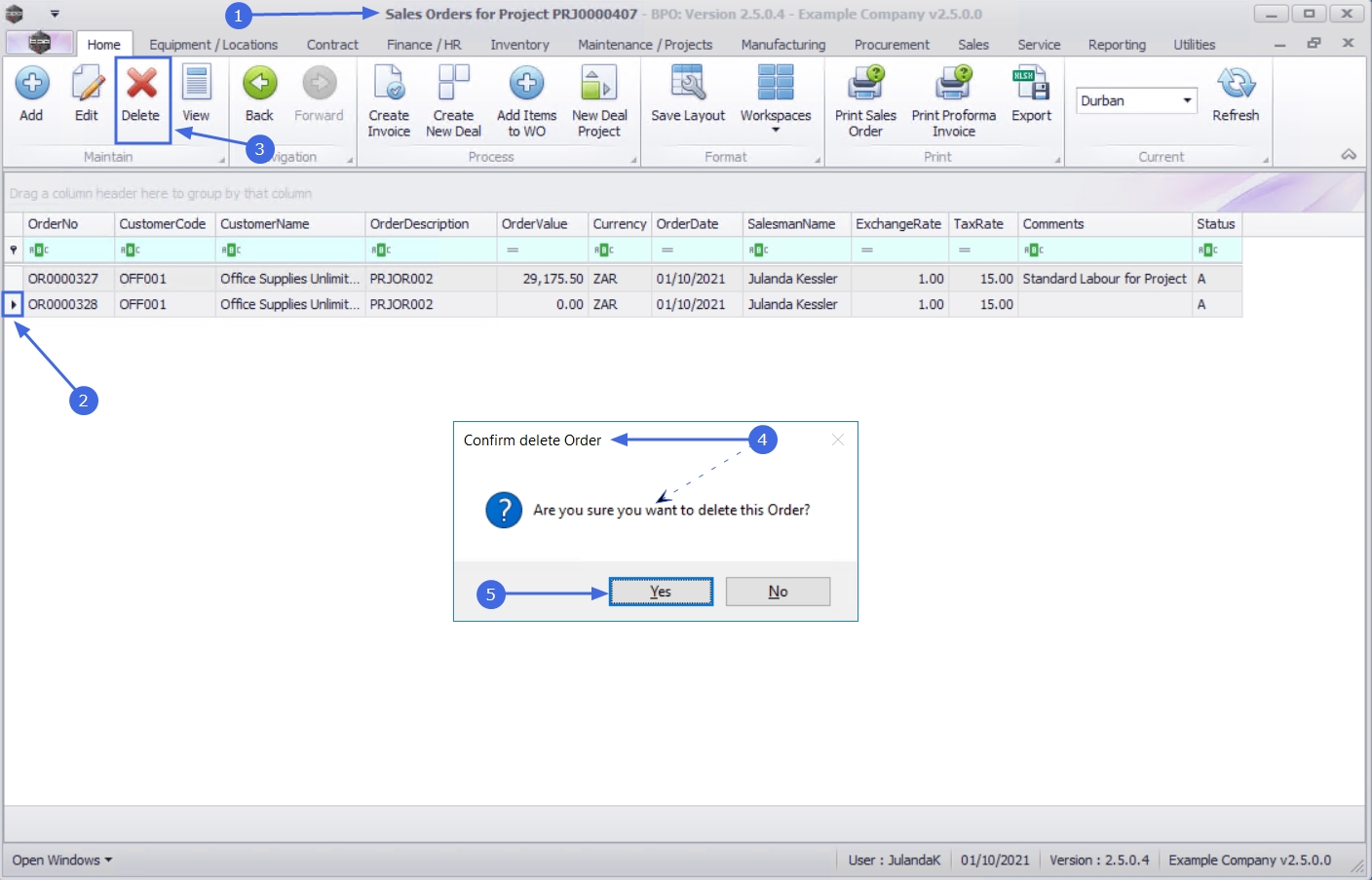The width and height of the screenshot is (1372, 880).
Task: Switch to the Sales tab
Action: pyautogui.click(x=973, y=45)
